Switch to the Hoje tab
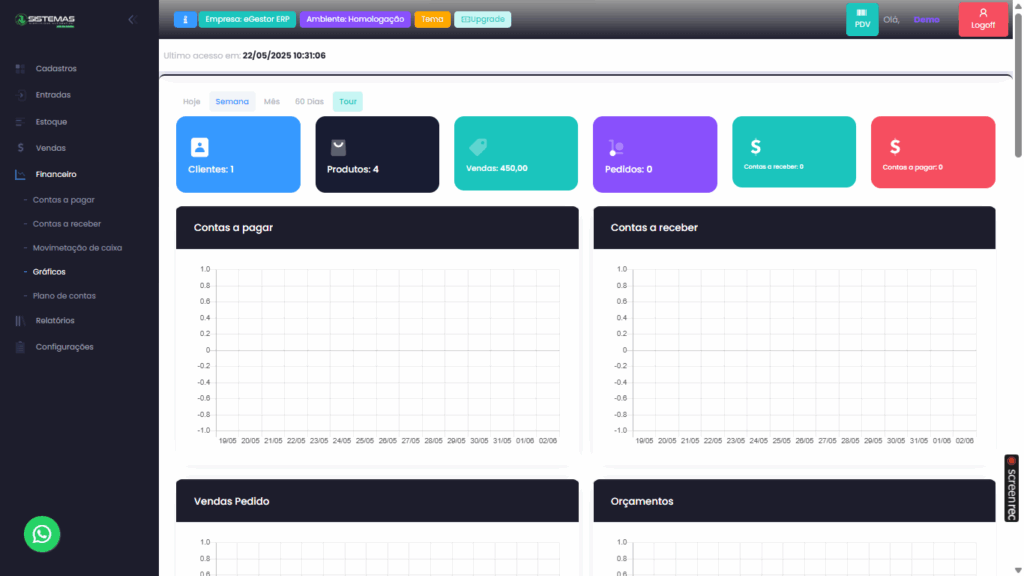Viewport: 1024px width, 576px height. coord(191,102)
